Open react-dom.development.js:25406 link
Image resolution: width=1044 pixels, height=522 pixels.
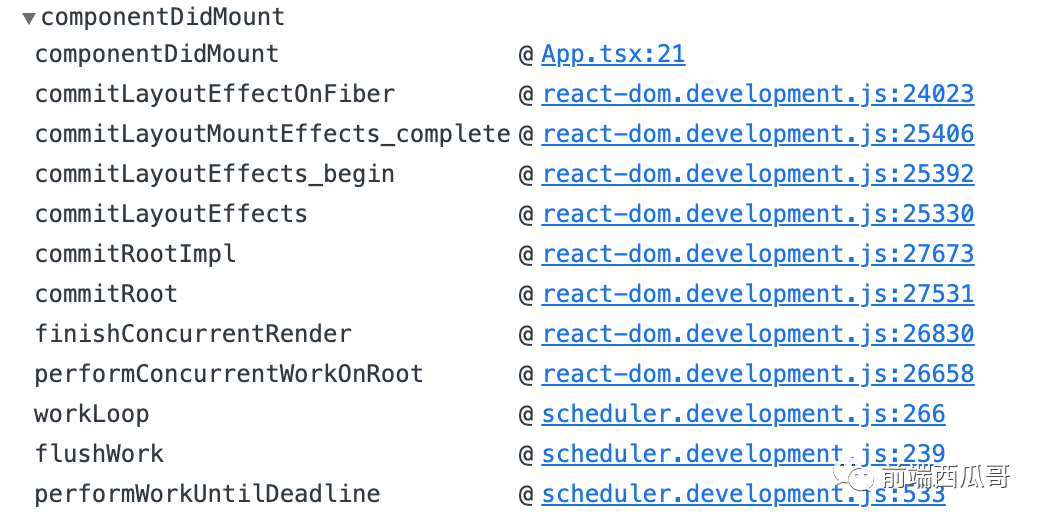[758, 134]
